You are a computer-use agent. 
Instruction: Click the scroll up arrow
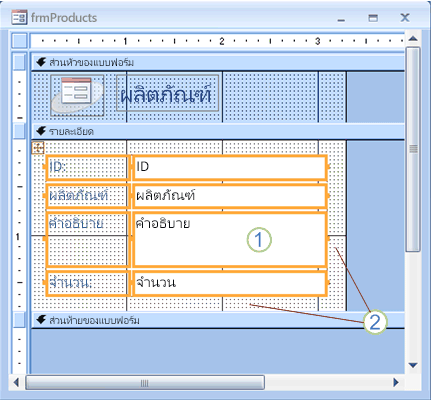pyautogui.click(x=413, y=39)
